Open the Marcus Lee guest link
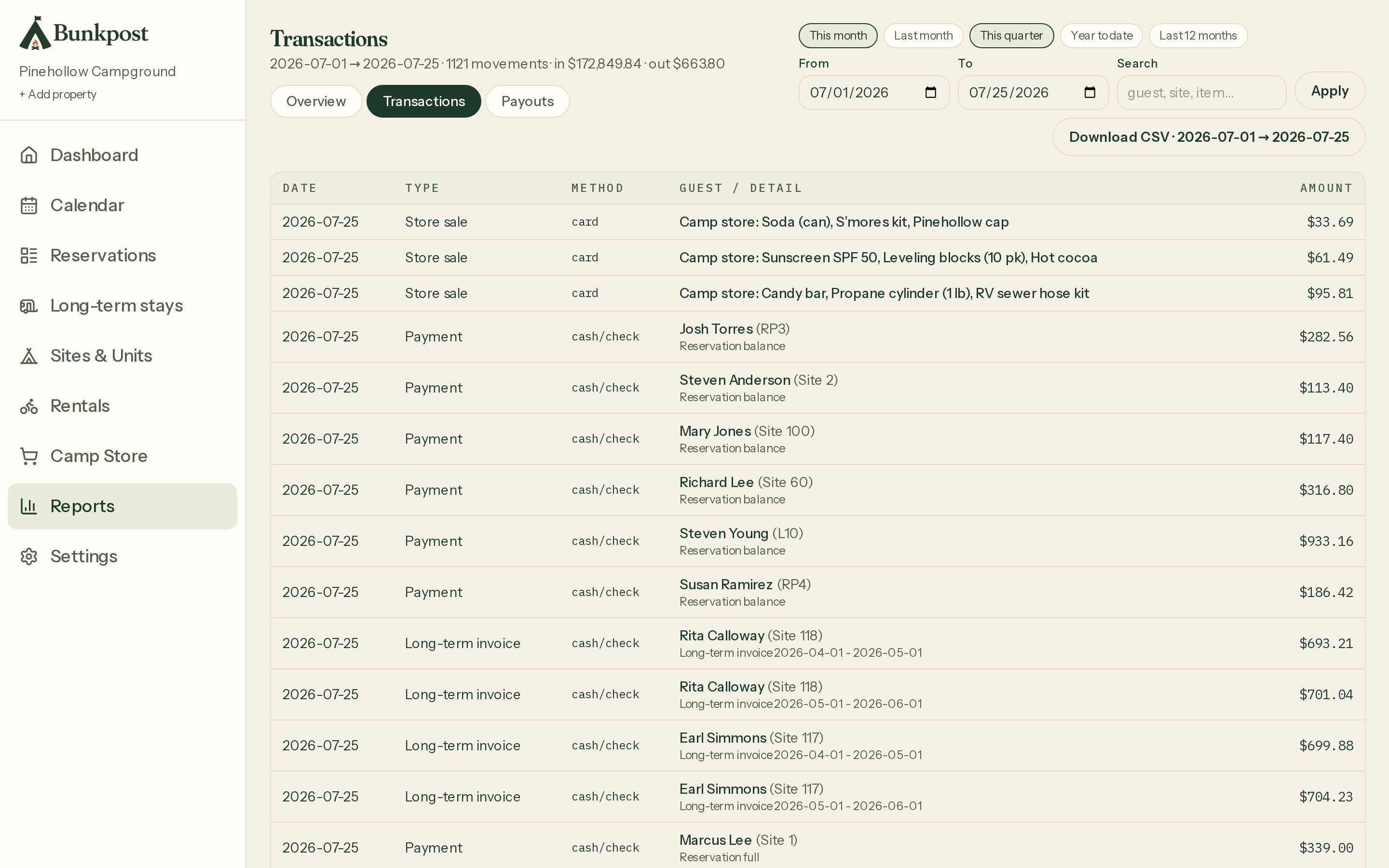This screenshot has height=868, width=1389. pyautogui.click(x=716, y=840)
